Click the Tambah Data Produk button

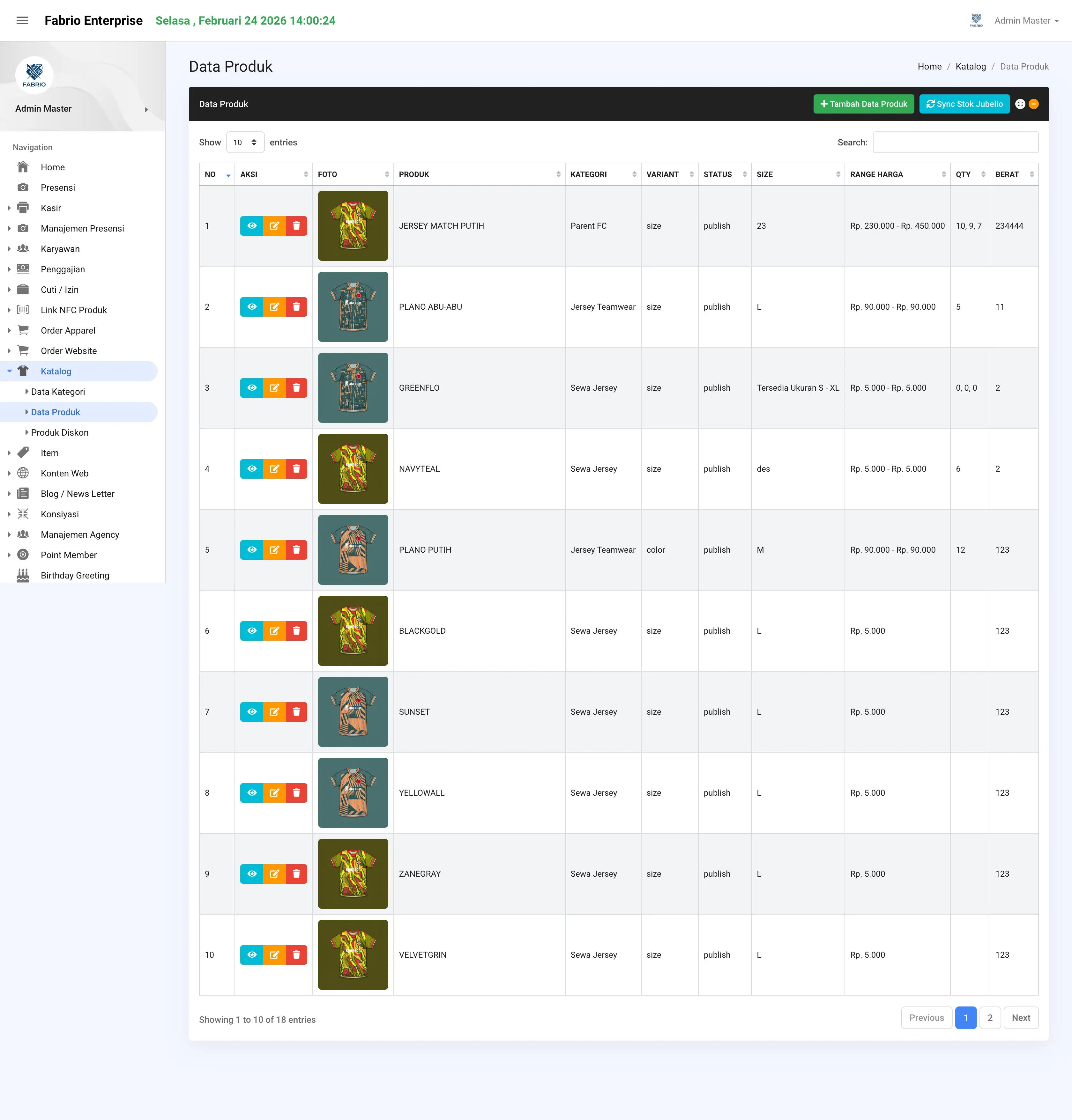click(x=863, y=104)
